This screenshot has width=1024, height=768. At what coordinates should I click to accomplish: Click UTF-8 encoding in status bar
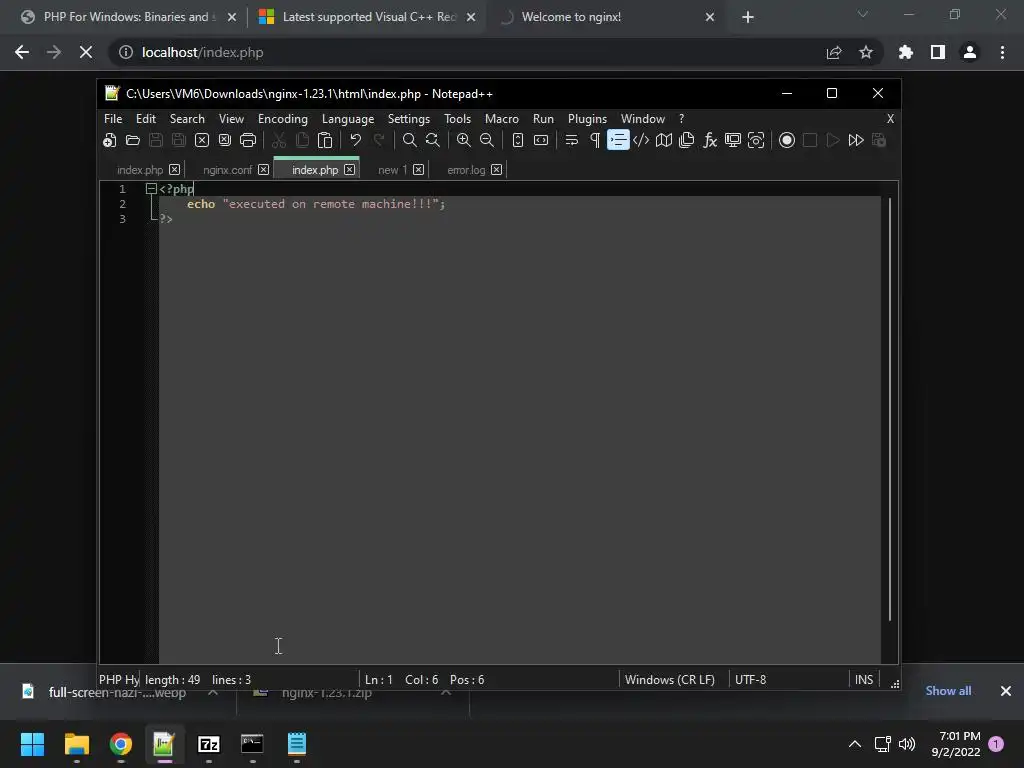(750, 680)
